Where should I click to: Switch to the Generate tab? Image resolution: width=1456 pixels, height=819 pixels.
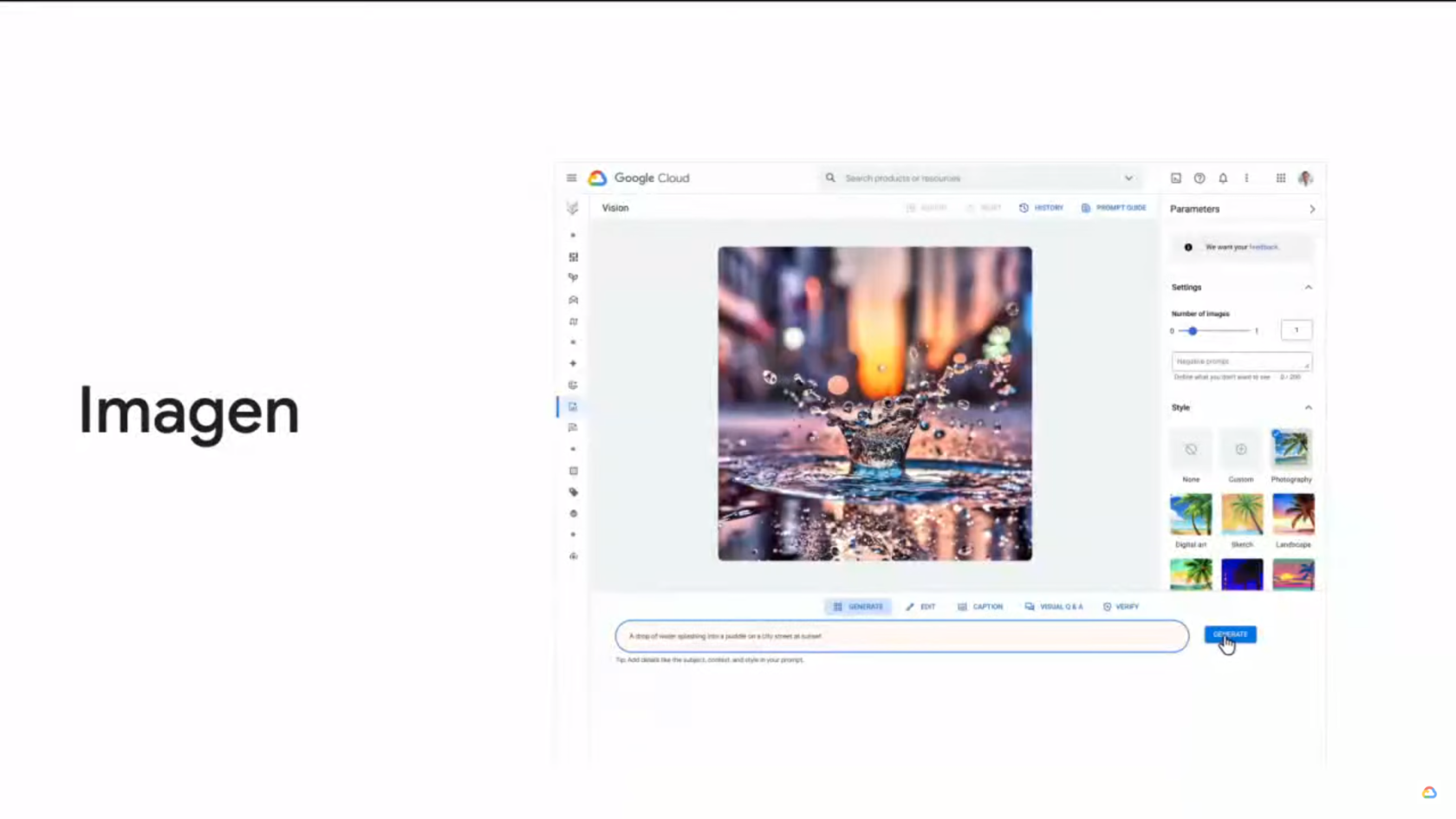(x=858, y=607)
